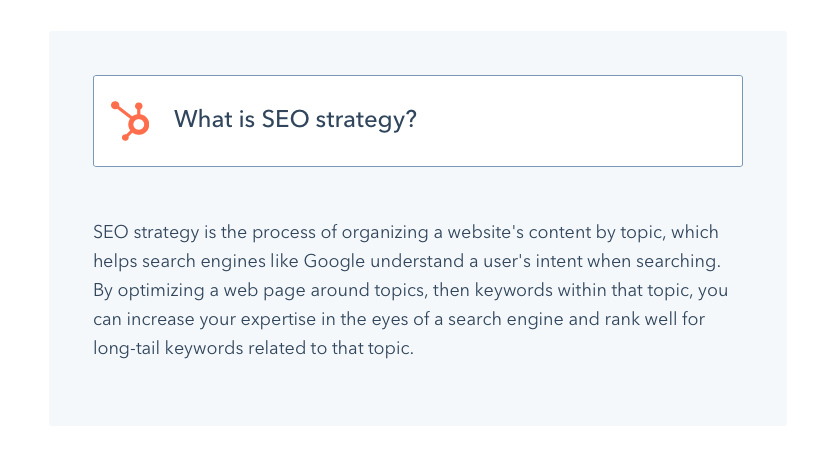This screenshot has height=458, width=835.
Task: Click the "What is SEO strategy?" heading
Action: [x=295, y=120]
